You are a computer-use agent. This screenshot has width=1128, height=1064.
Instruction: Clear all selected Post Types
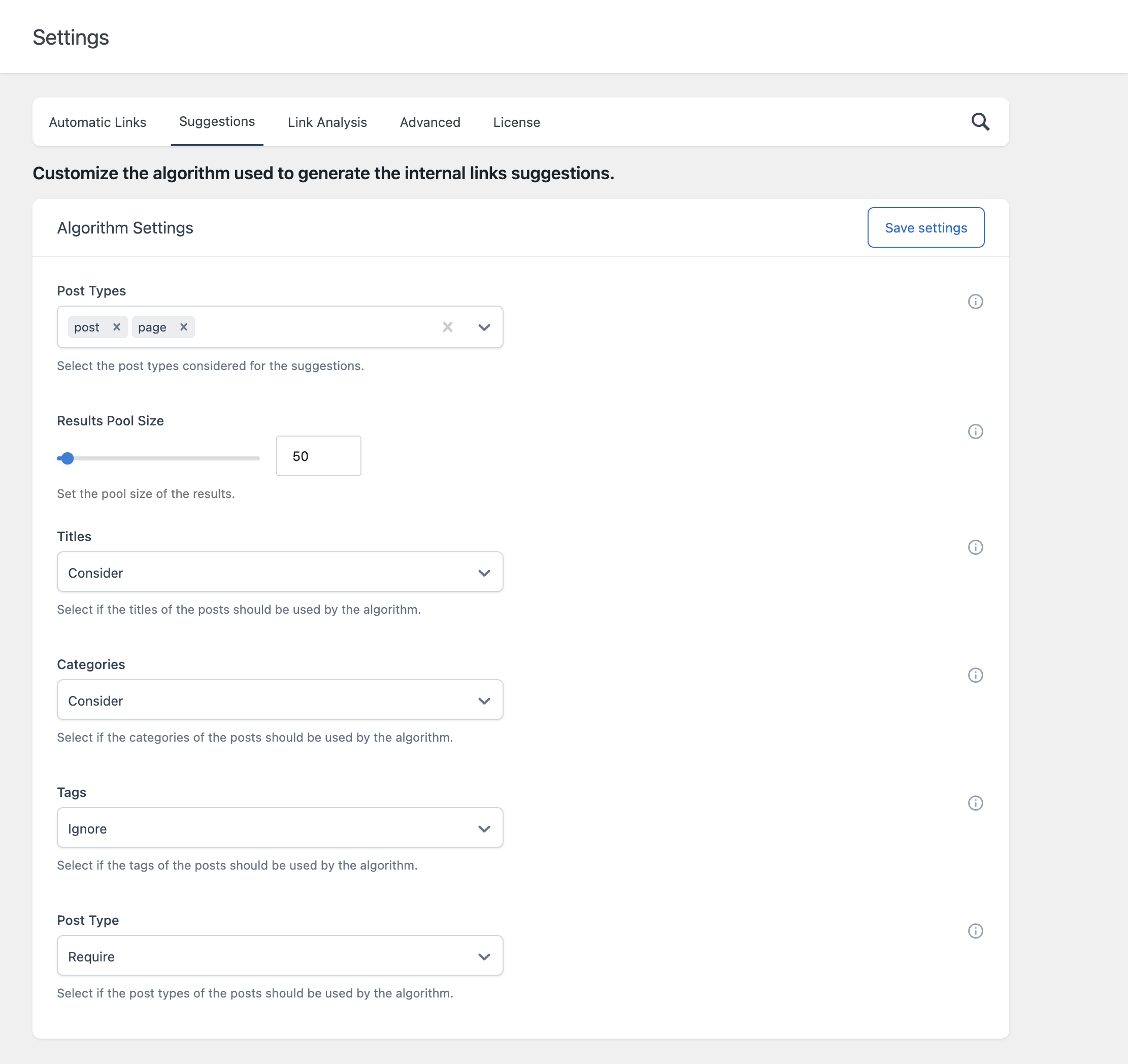[x=447, y=327]
